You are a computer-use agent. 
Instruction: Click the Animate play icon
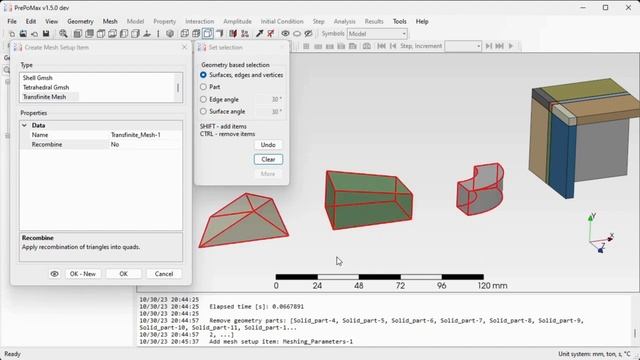[511, 46]
